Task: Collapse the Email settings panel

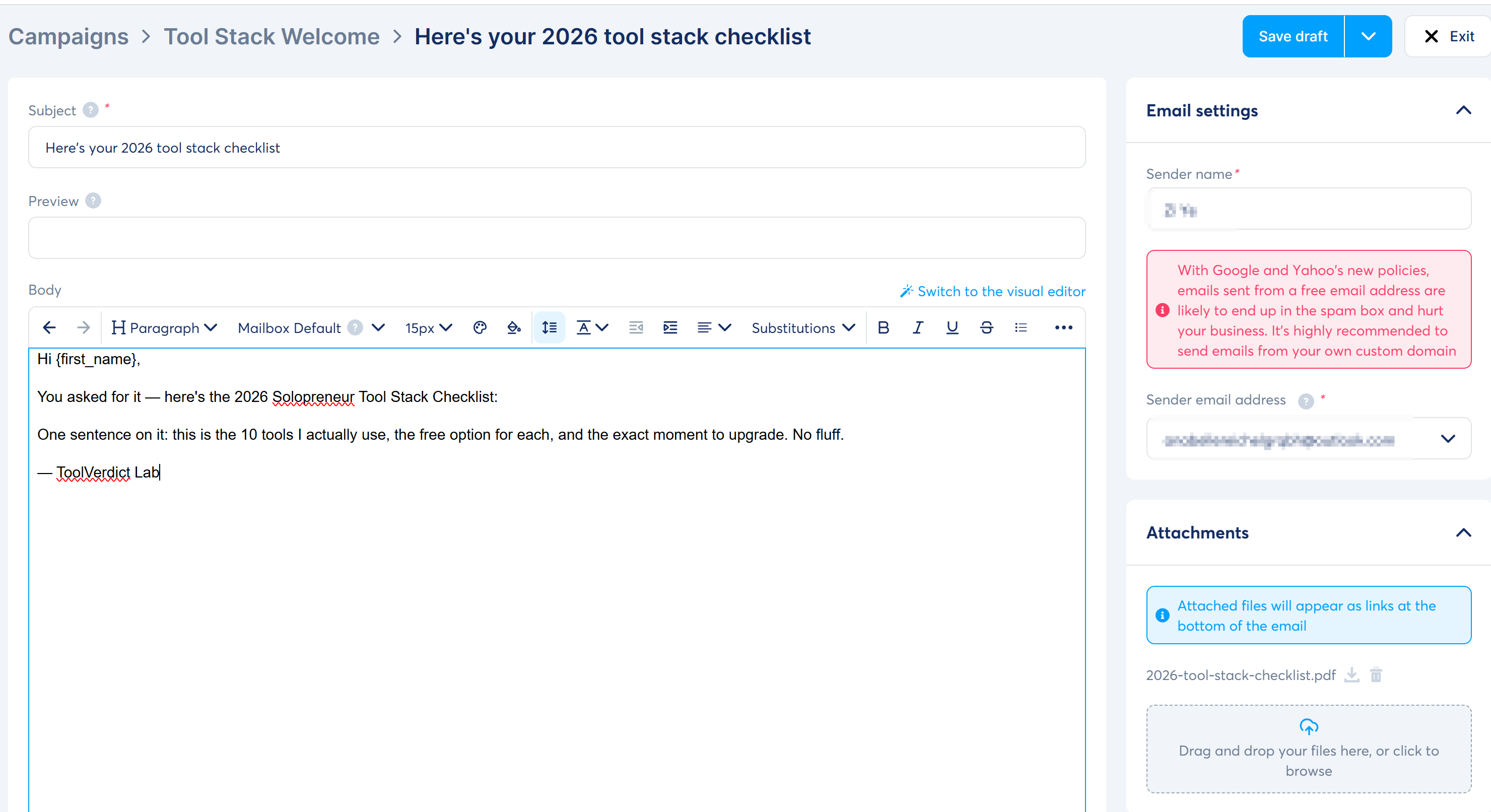Action: [x=1463, y=110]
